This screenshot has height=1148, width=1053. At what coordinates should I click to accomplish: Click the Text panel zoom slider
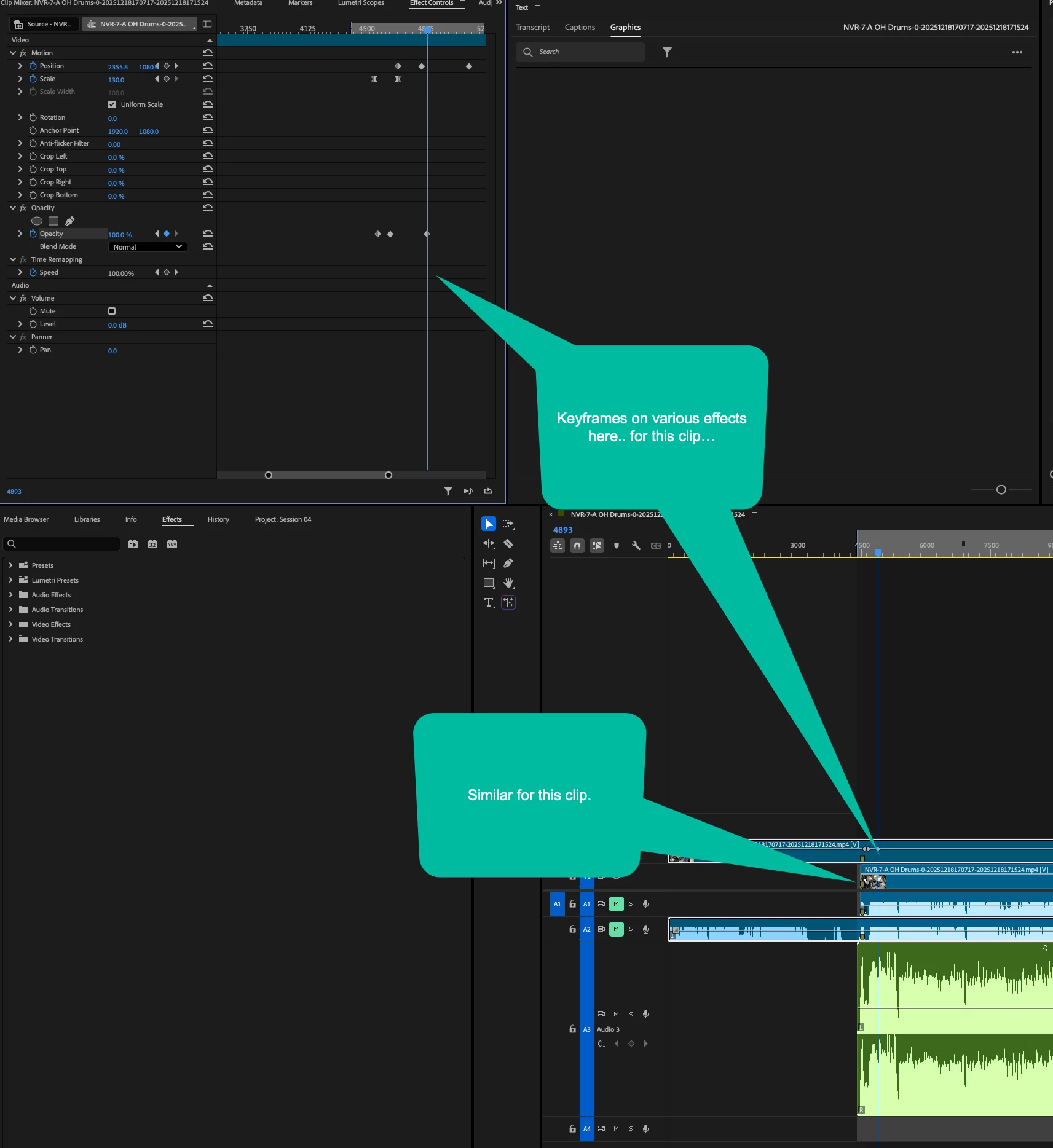point(1001,489)
